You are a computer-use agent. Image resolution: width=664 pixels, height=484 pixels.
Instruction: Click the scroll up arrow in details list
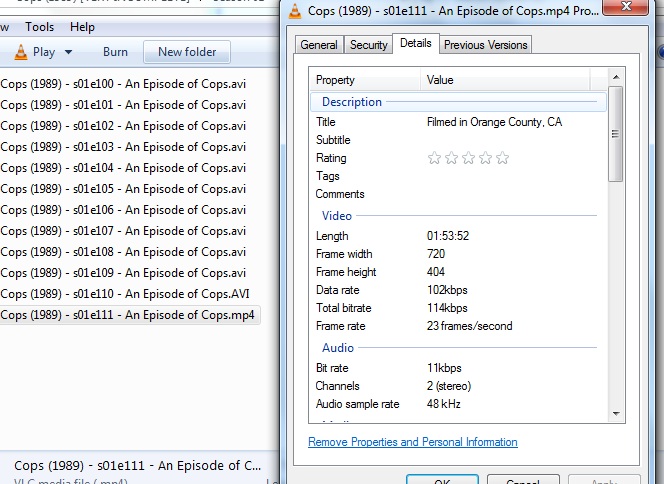click(x=616, y=77)
